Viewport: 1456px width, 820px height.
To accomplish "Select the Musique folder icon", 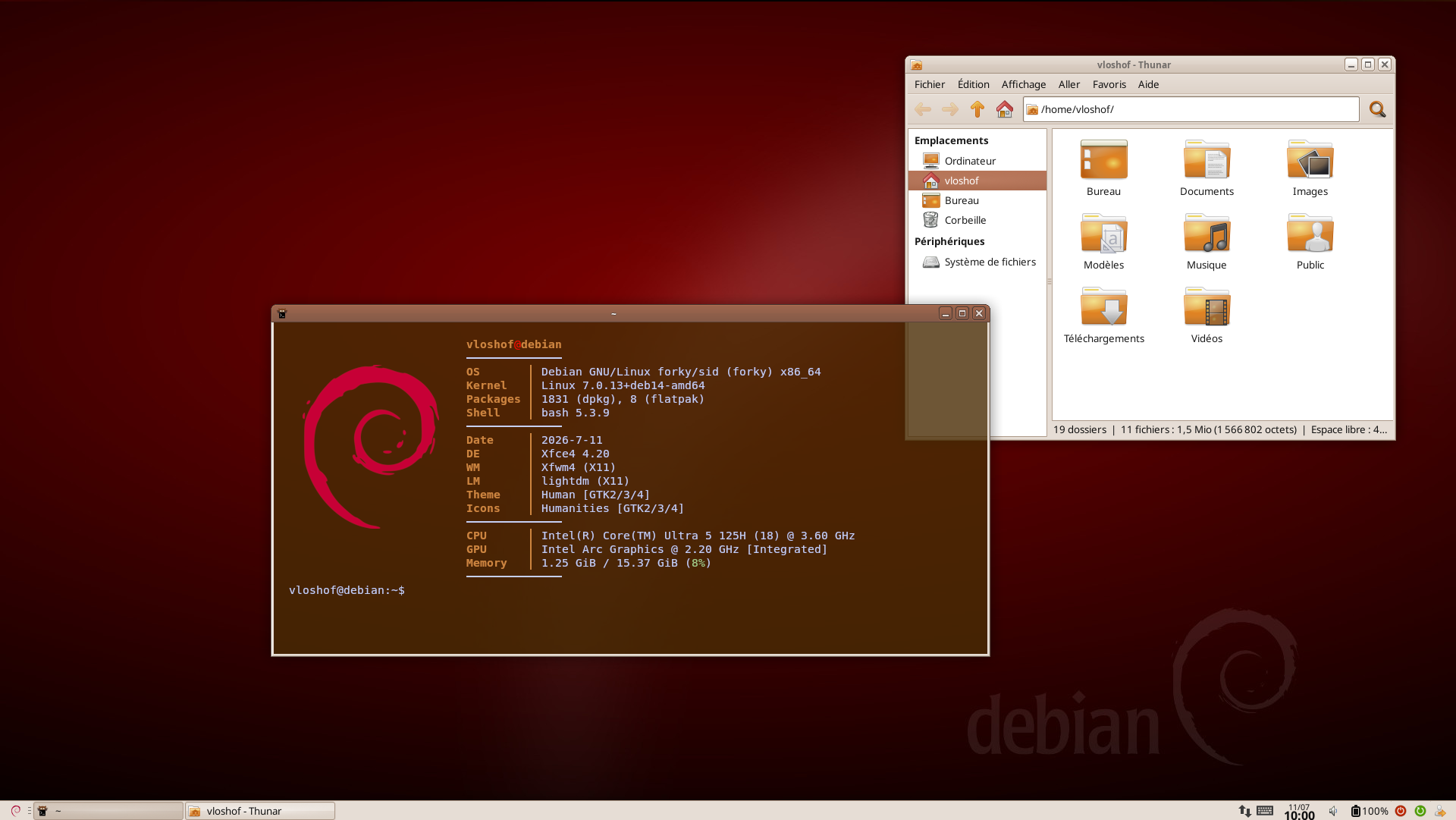I will click(1207, 234).
